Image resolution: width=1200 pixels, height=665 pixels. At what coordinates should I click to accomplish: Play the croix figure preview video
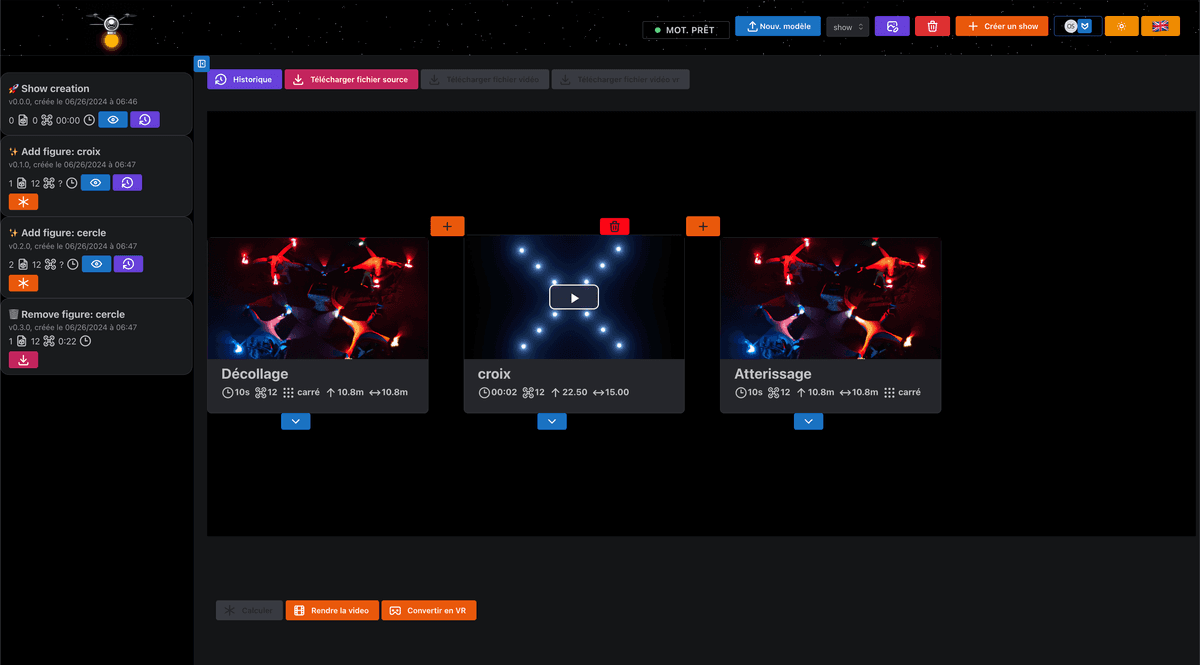(x=574, y=297)
